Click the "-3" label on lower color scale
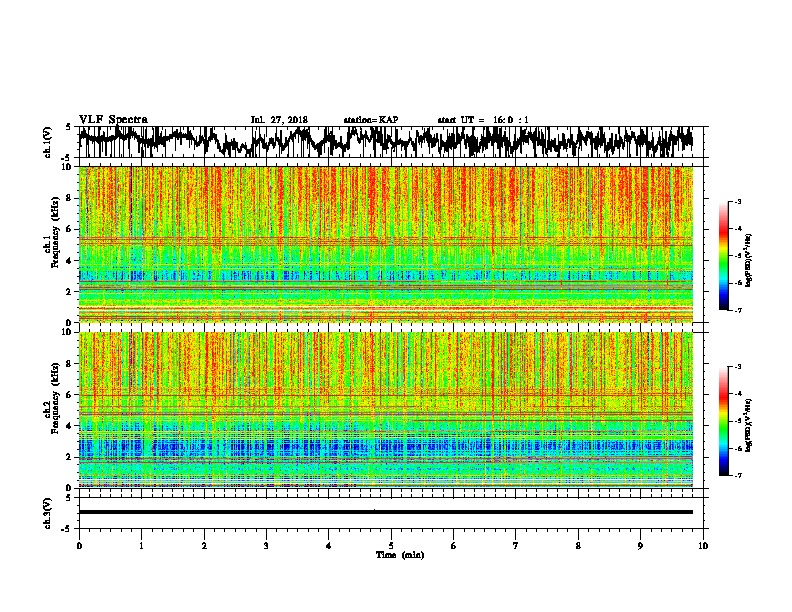The height and width of the screenshot is (612, 792). (738, 367)
